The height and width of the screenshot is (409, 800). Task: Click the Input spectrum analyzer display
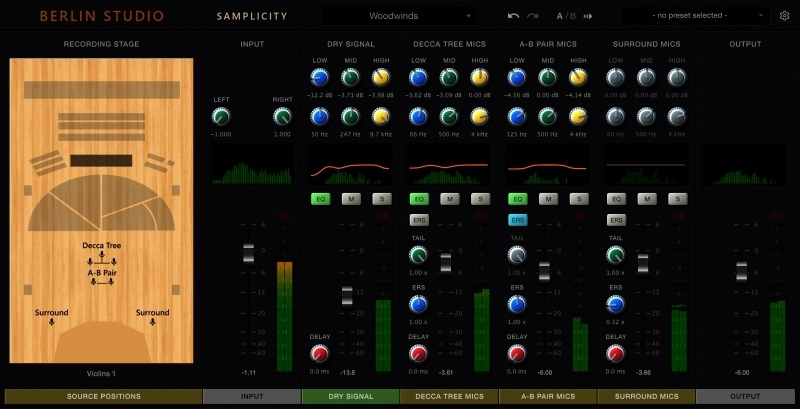[x=252, y=165]
